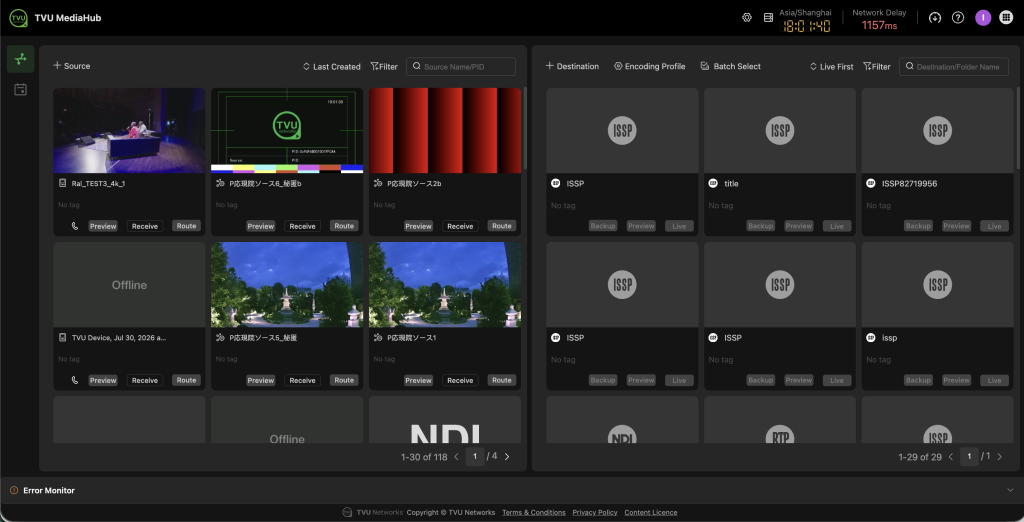Open the Content Licence link
Image resolution: width=1024 pixels, height=522 pixels.
coord(650,512)
